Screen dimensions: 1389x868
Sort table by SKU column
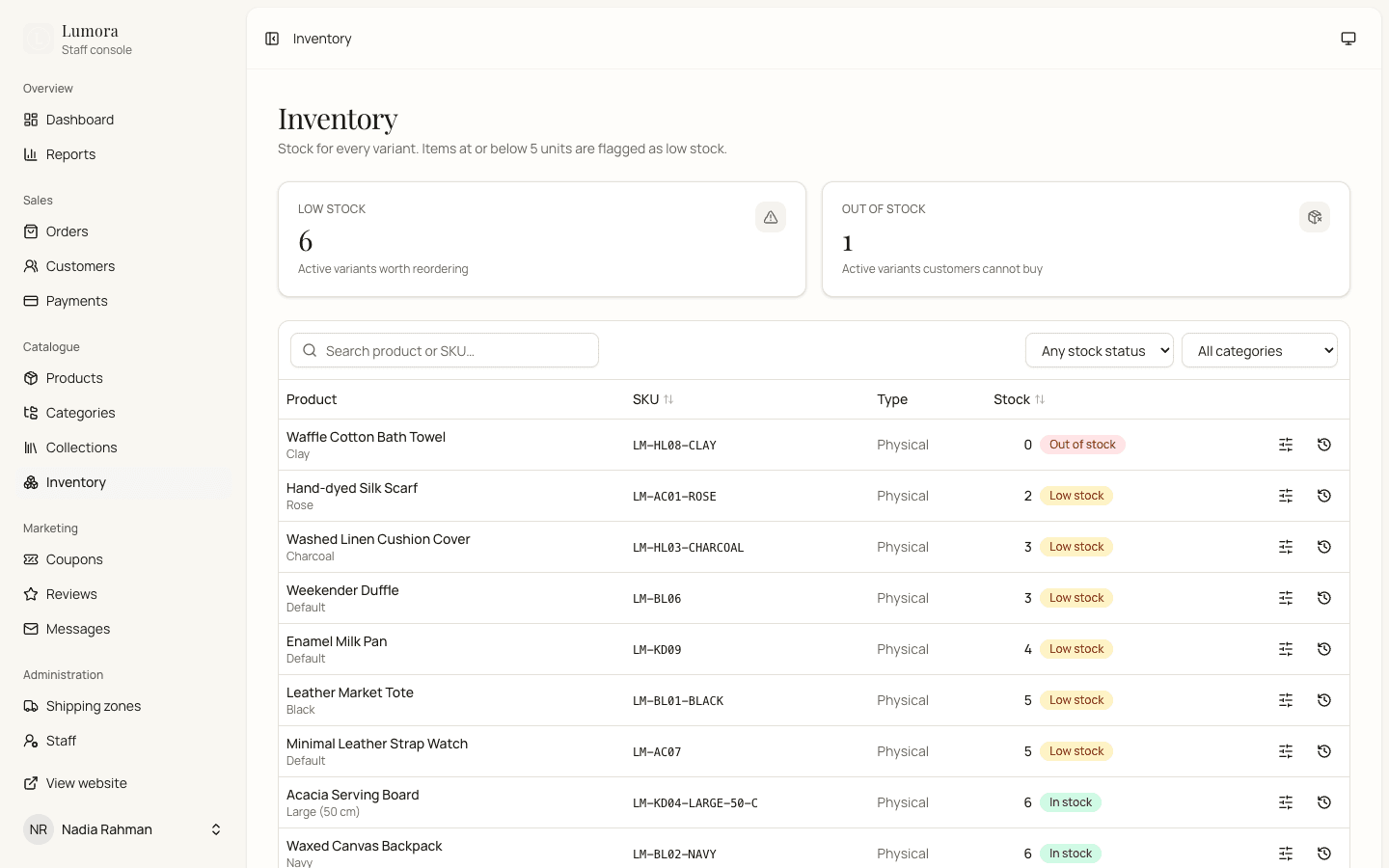click(653, 399)
